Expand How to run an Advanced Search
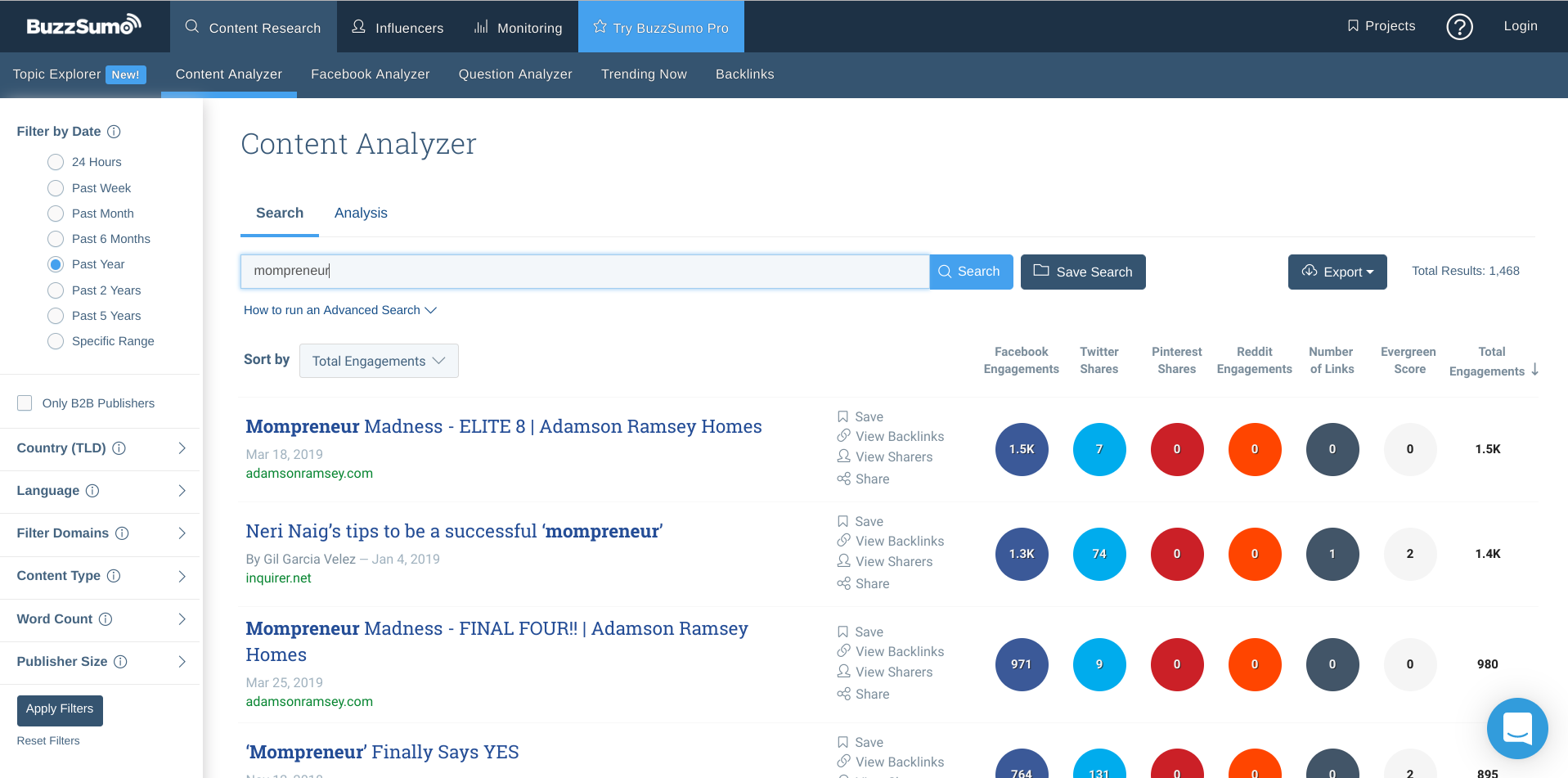 pos(340,310)
